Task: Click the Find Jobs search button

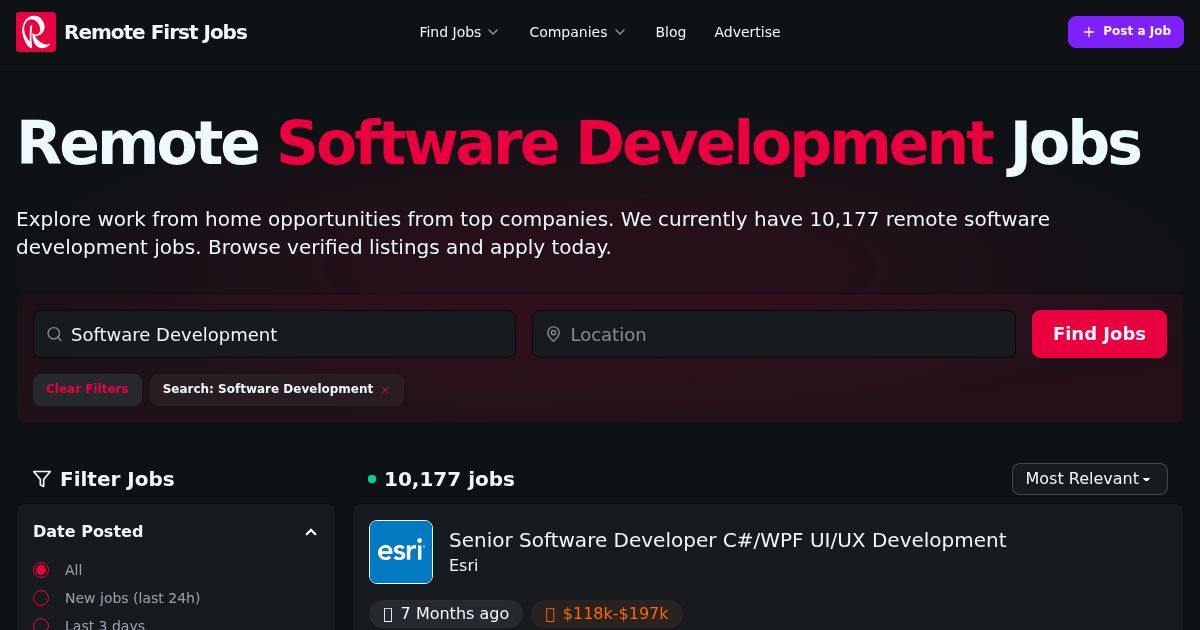Action: click(1099, 334)
